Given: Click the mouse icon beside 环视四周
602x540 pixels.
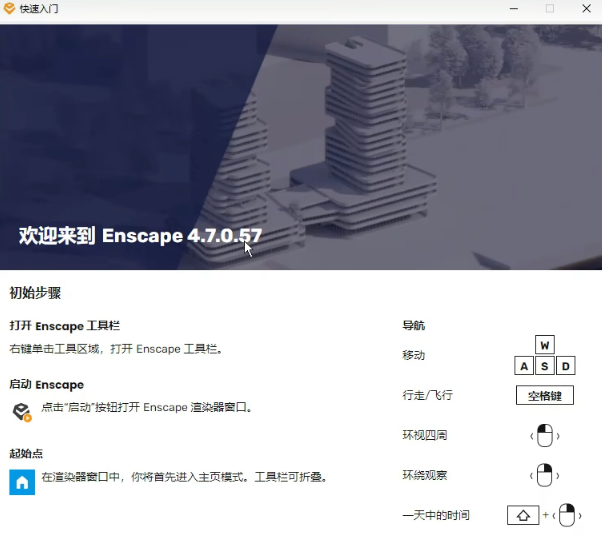Looking at the screenshot, I should click(544, 436).
